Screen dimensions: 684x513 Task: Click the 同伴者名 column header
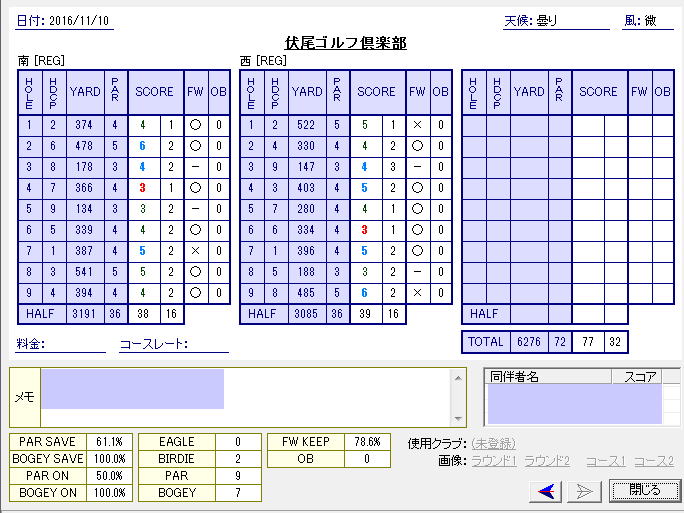click(548, 376)
